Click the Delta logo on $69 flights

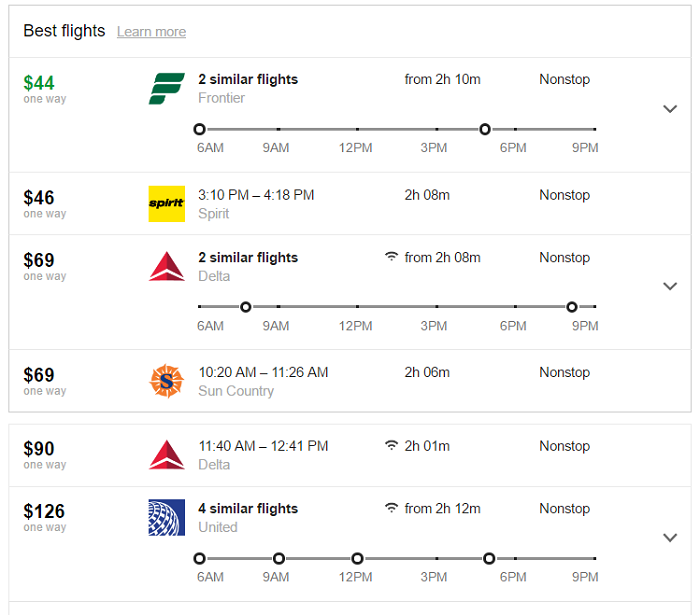(x=167, y=266)
